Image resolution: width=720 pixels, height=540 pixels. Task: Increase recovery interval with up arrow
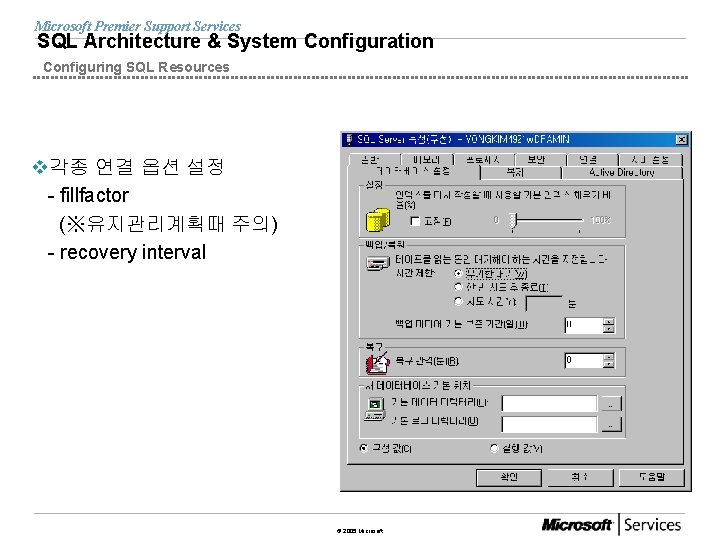(x=608, y=357)
